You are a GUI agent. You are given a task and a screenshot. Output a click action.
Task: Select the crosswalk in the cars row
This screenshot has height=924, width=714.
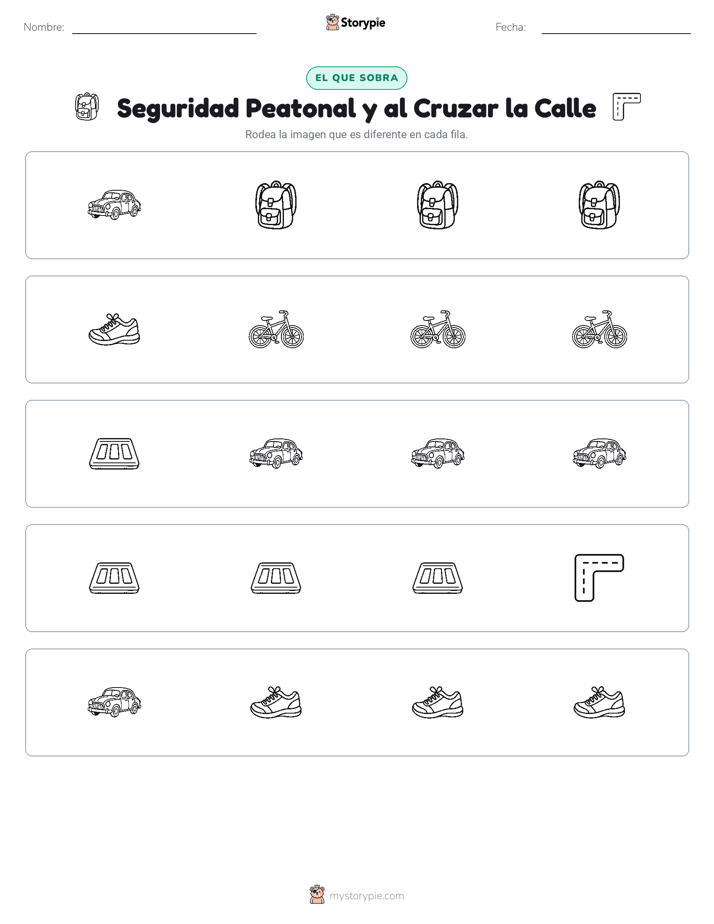(x=114, y=454)
